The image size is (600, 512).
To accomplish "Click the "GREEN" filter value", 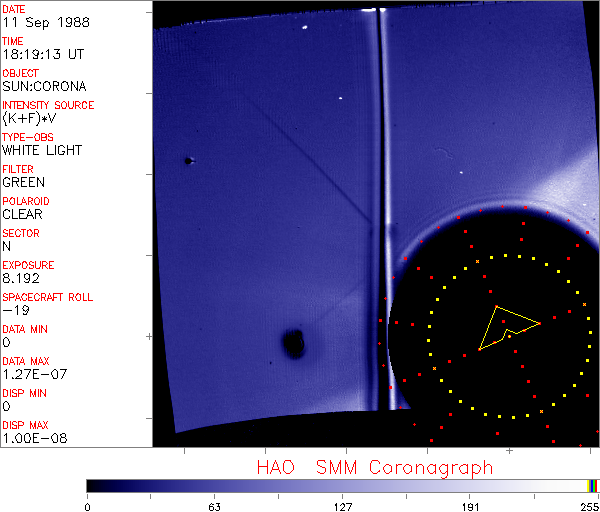I will click(x=23, y=182).
